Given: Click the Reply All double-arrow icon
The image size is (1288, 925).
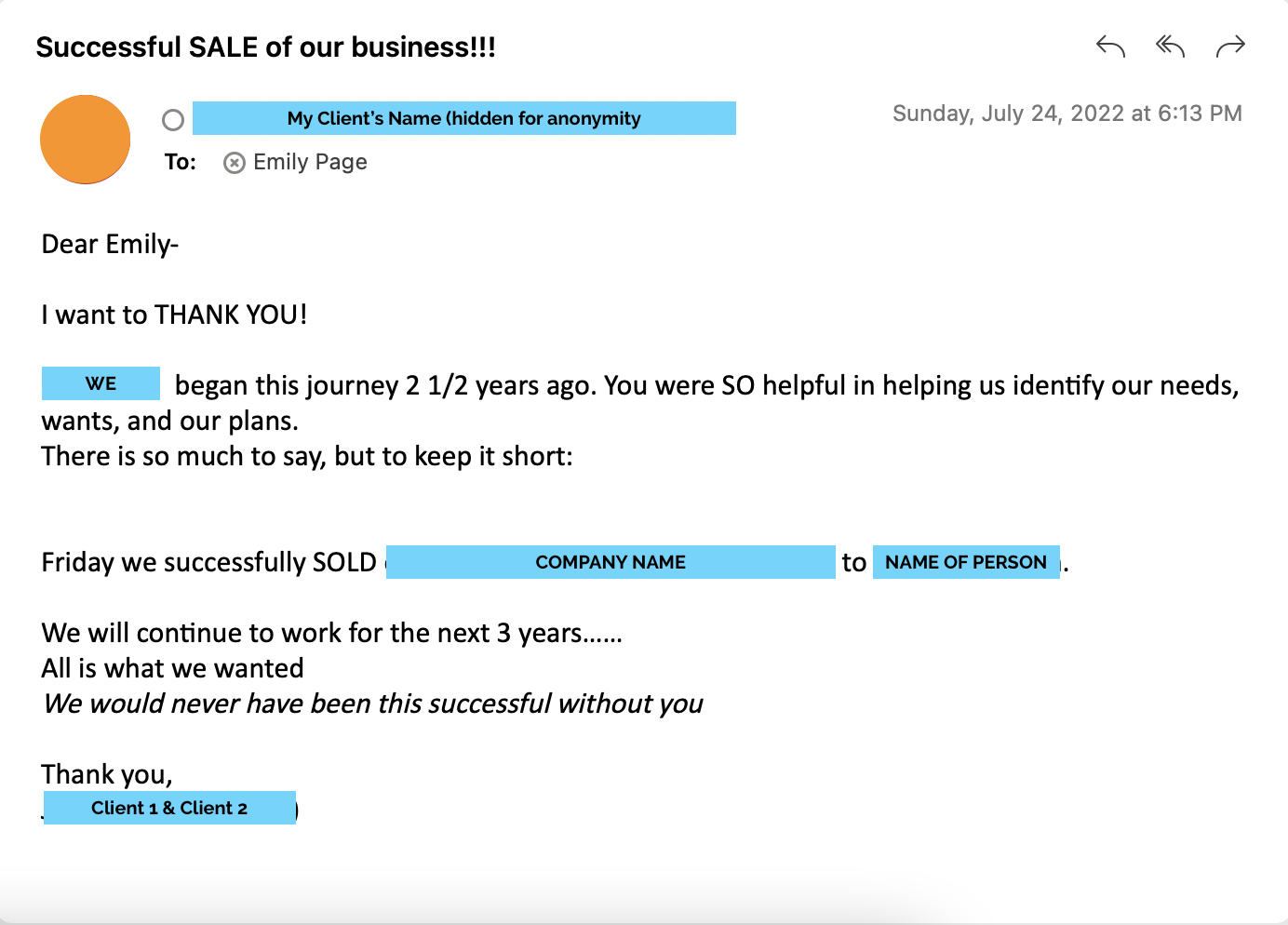Looking at the screenshot, I should pyautogui.click(x=1170, y=46).
